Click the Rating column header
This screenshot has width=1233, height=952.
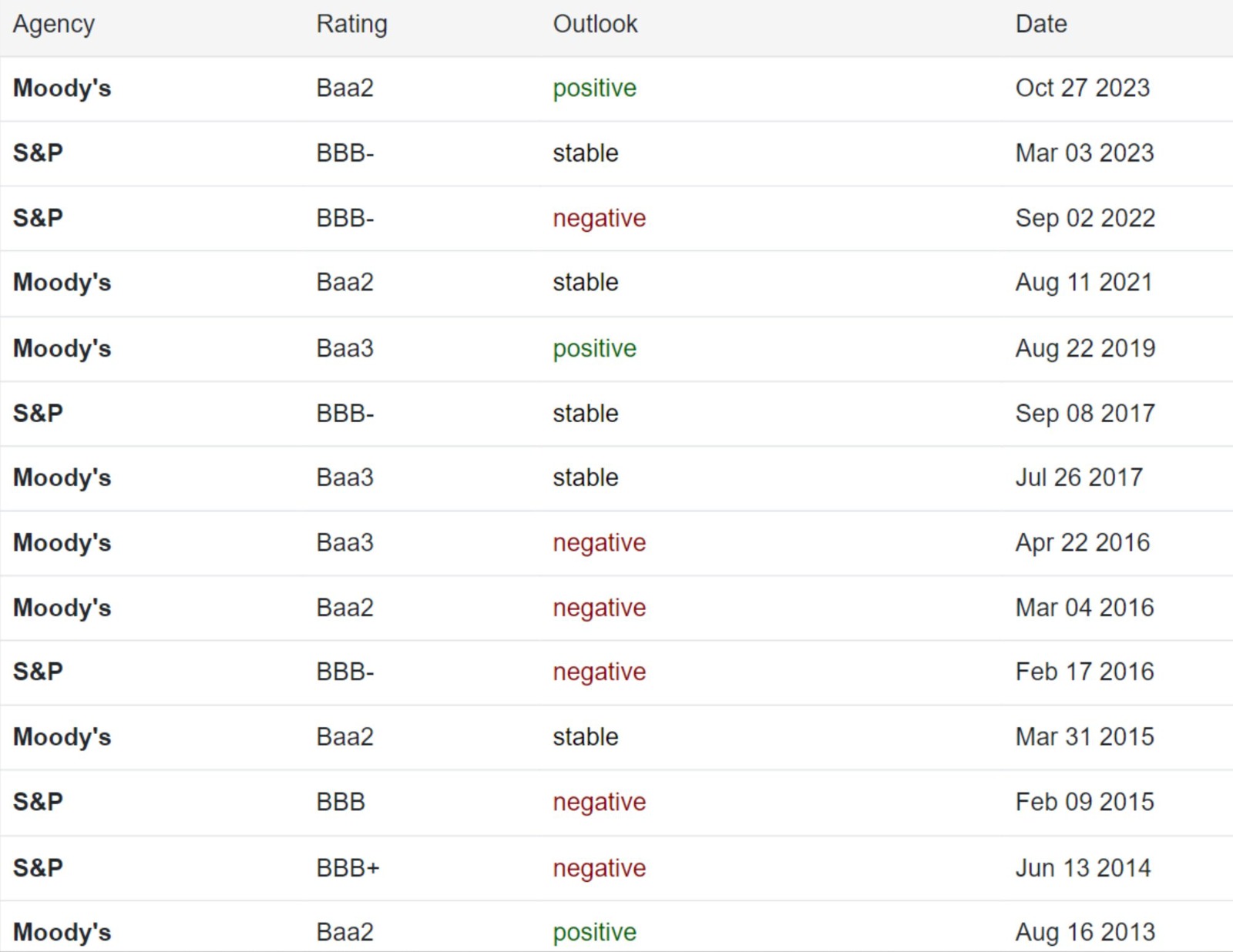(352, 25)
